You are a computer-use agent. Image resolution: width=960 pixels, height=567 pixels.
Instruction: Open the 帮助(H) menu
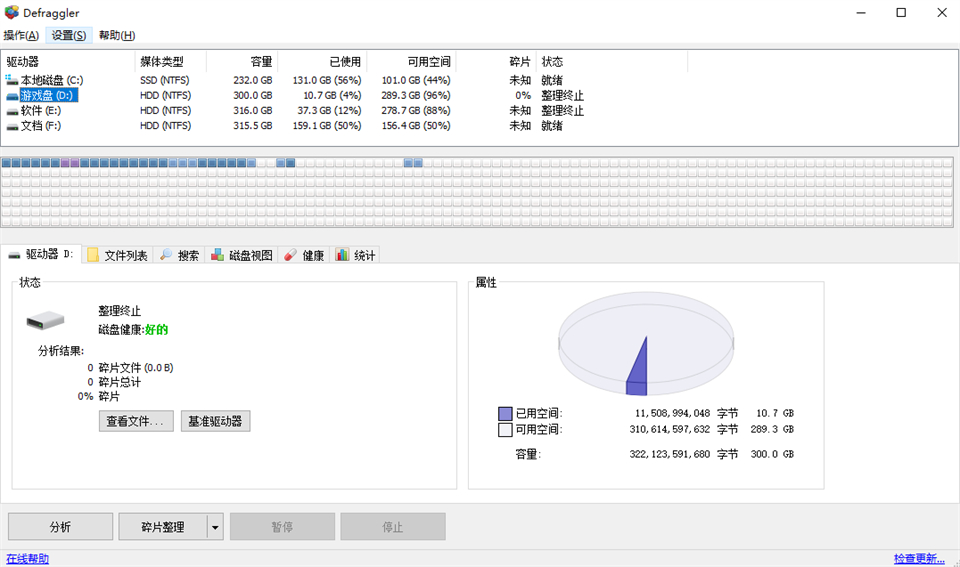pos(116,35)
